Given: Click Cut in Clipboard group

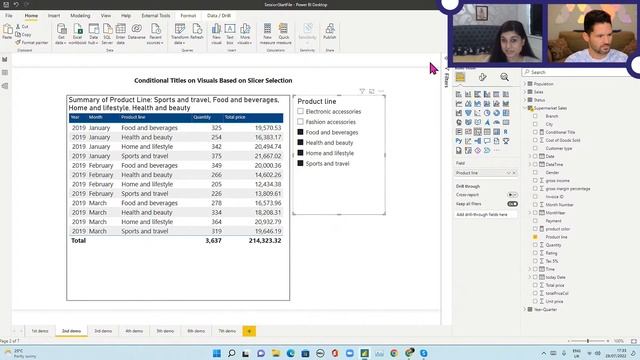Looking at the screenshot, I should click(22, 27).
